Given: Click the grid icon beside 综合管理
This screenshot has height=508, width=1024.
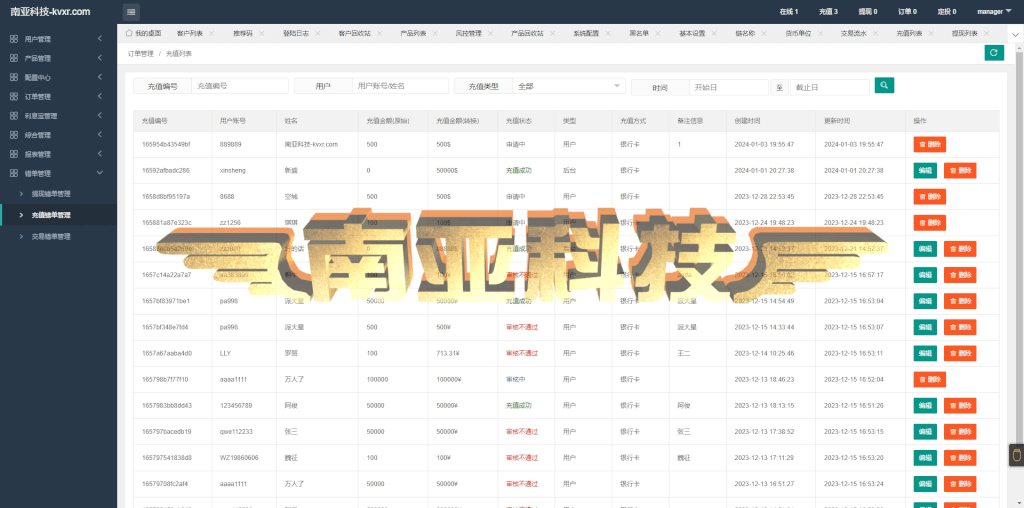Looking at the screenshot, I should coord(14,135).
